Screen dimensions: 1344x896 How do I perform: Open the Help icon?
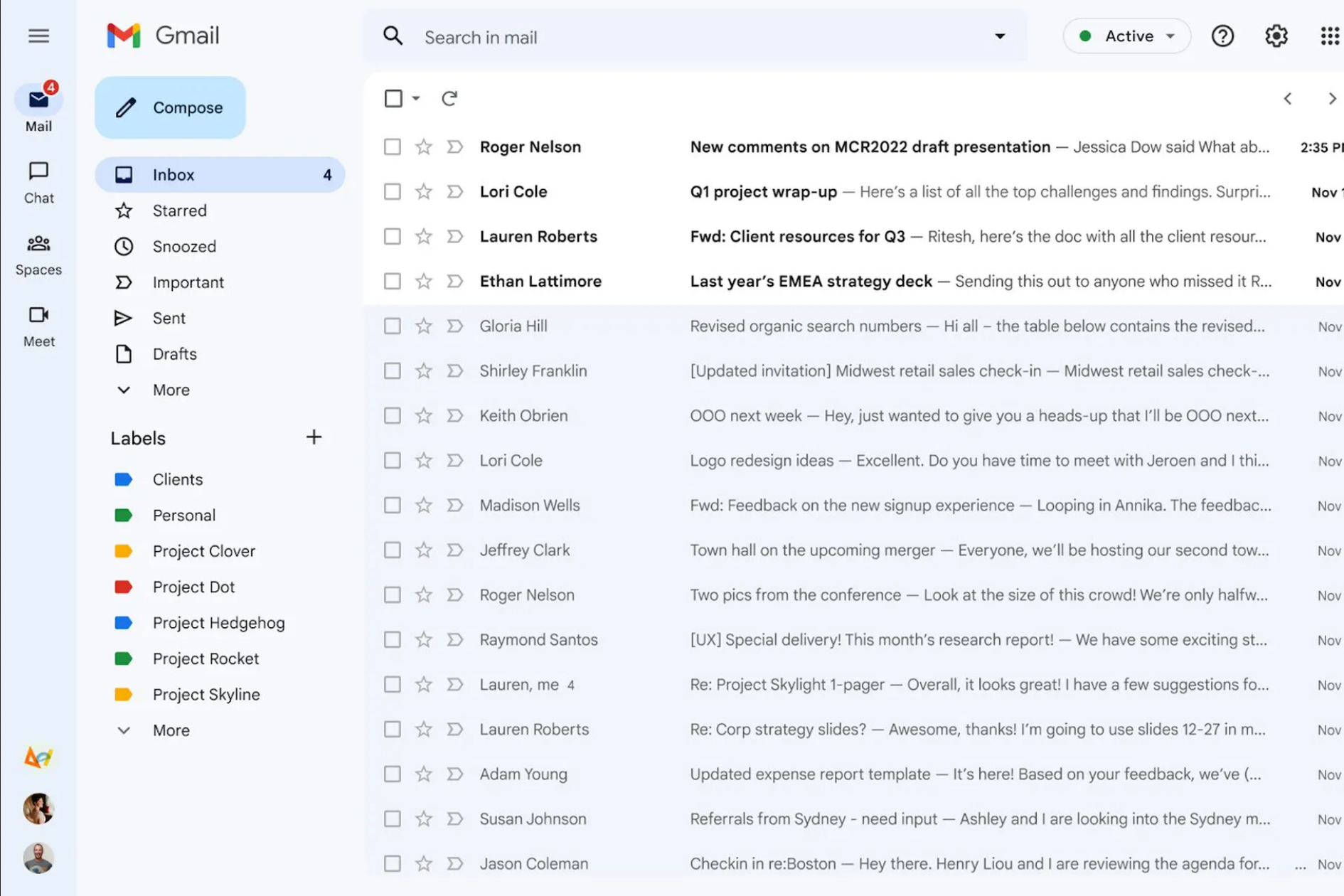(1222, 36)
